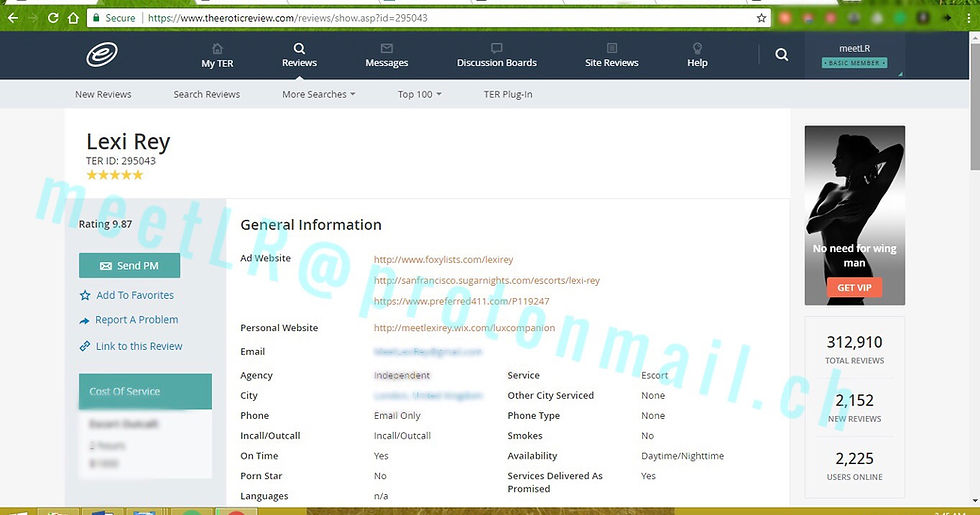The width and height of the screenshot is (980, 515).
Task: Click the Cost Of Service header
Action: pos(145,391)
